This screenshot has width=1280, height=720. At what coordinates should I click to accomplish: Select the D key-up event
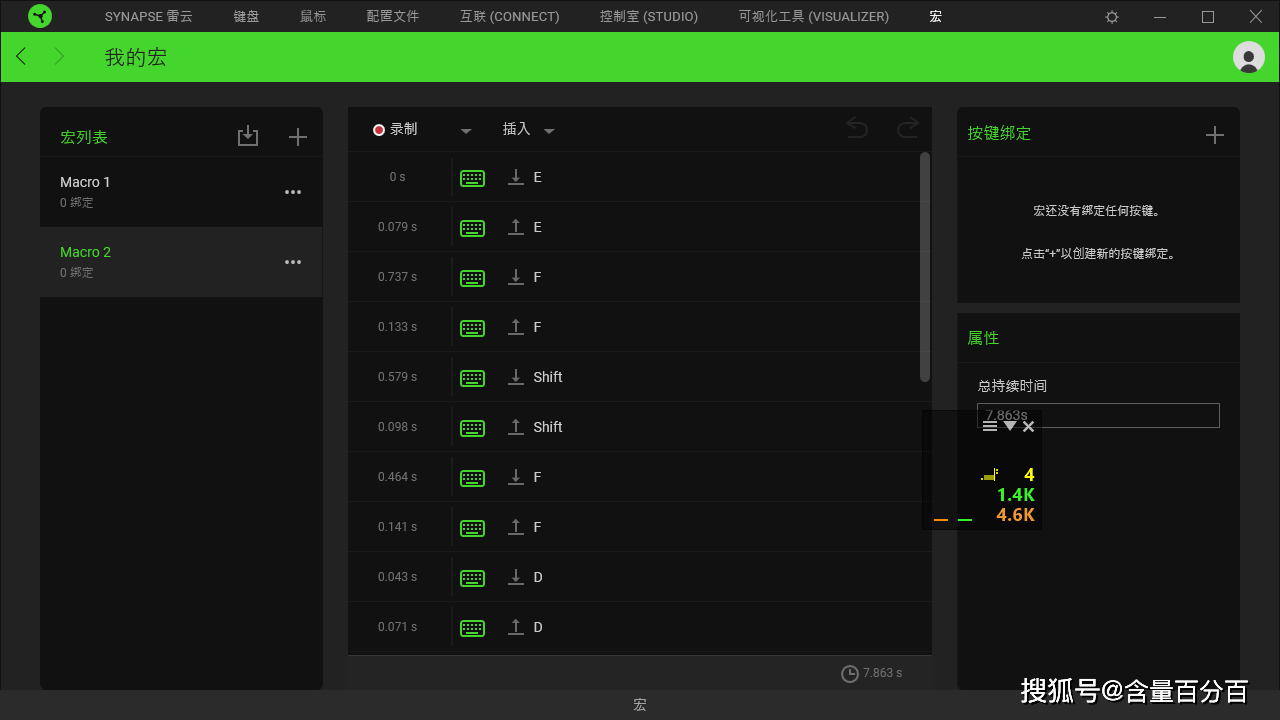[640, 627]
